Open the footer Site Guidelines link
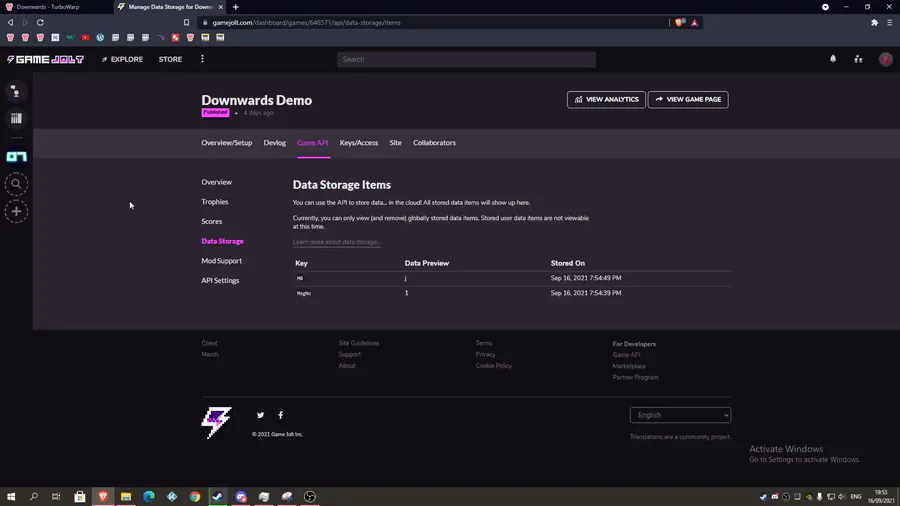This screenshot has height=506, width=900. coord(359,343)
